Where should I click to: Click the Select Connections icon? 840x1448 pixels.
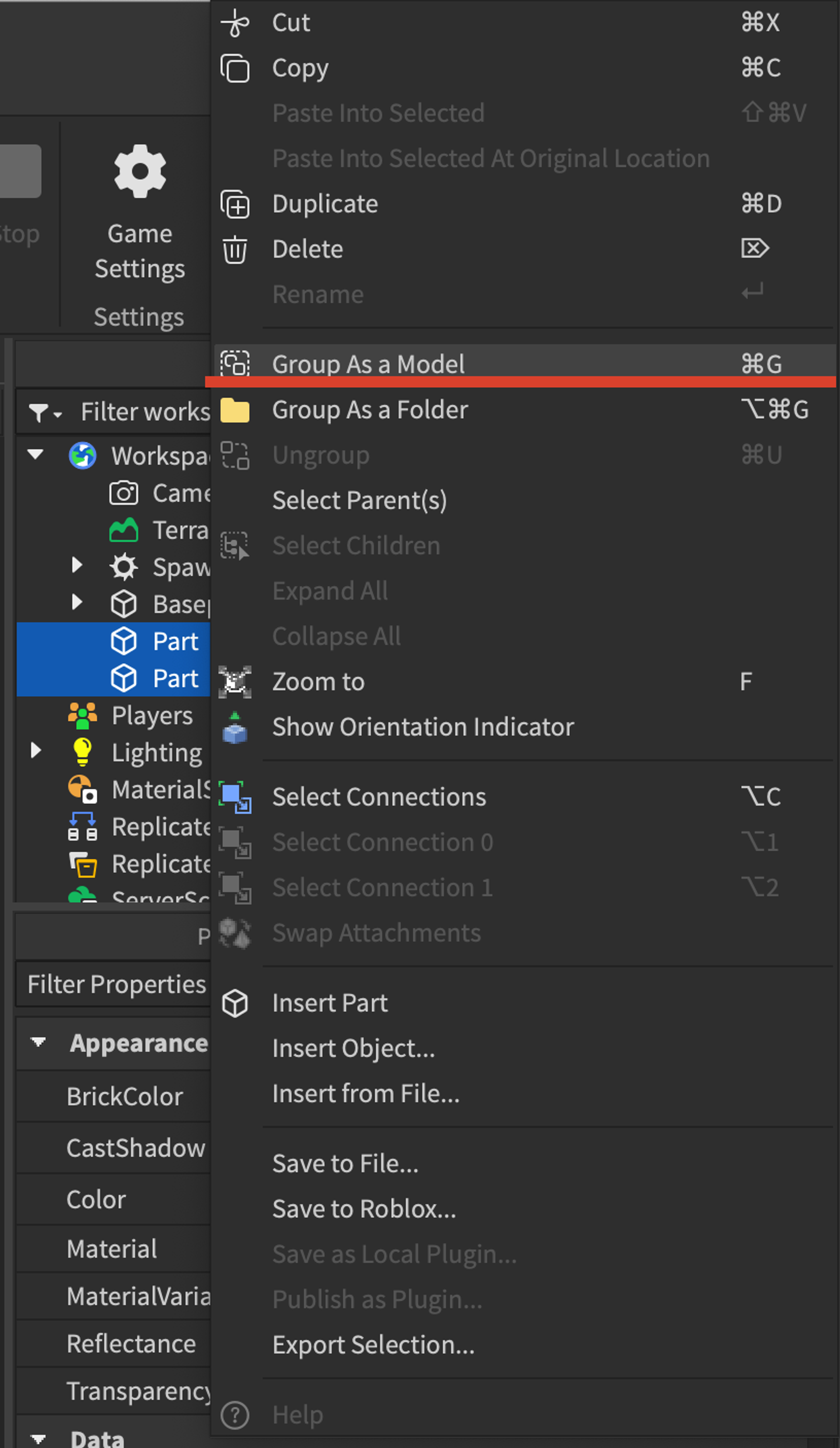coord(235,797)
